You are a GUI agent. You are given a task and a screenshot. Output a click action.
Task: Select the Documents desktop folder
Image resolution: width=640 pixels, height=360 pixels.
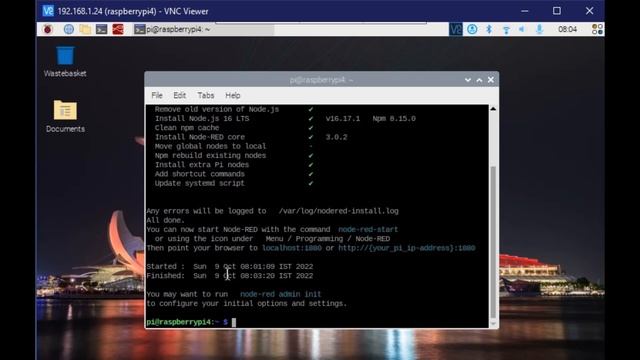[x=65, y=116]
